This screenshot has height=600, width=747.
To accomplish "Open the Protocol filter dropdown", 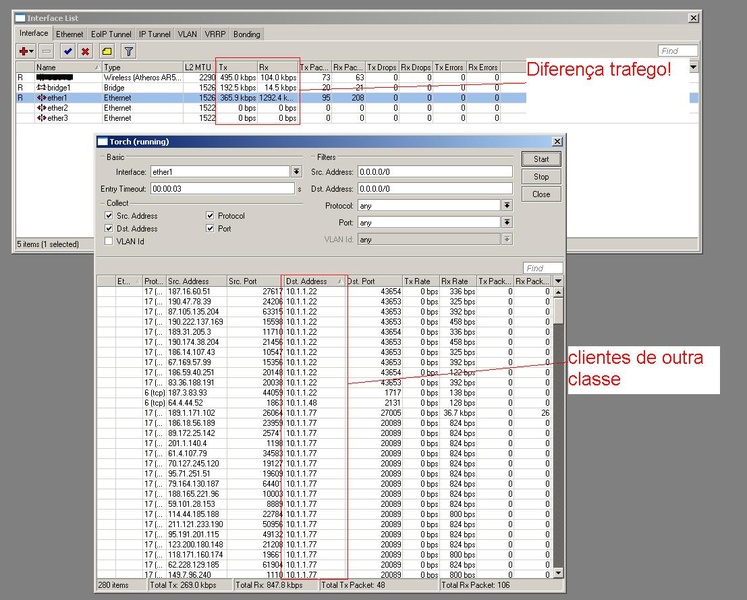I will (x=507, y=205).
